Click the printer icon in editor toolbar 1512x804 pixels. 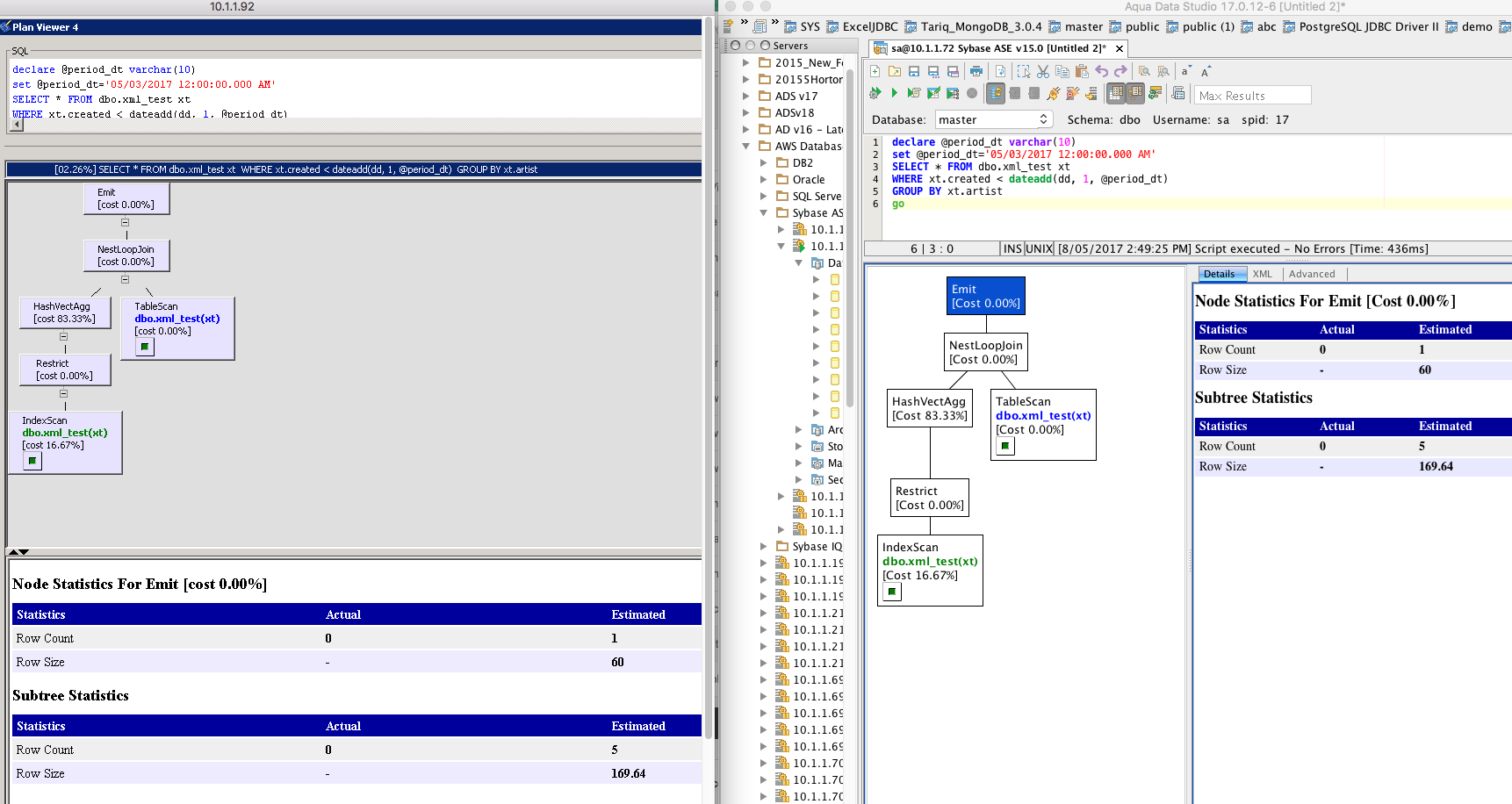click(976, 71)
